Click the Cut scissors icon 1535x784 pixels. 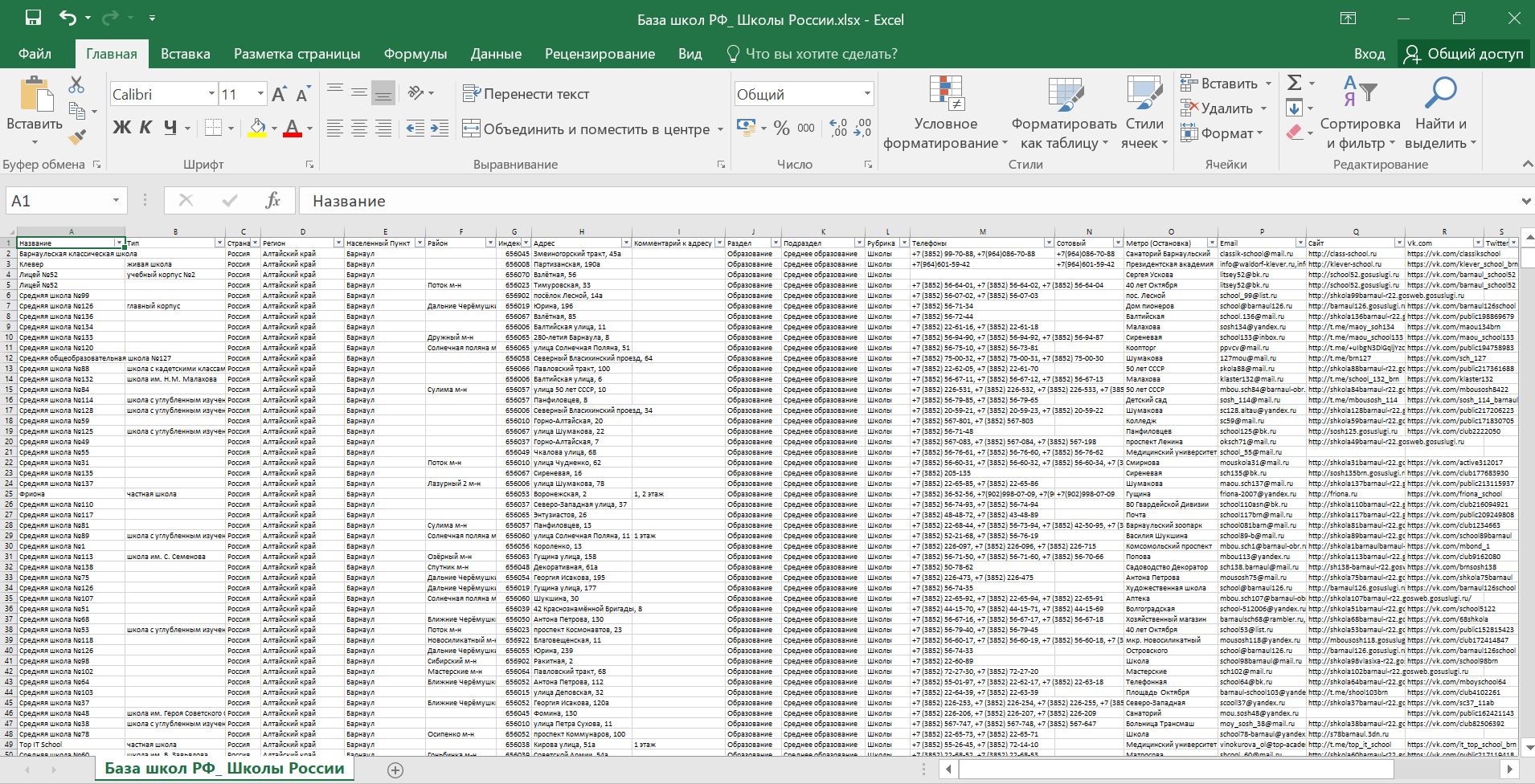pyautogui.click(x=76, y=84)
